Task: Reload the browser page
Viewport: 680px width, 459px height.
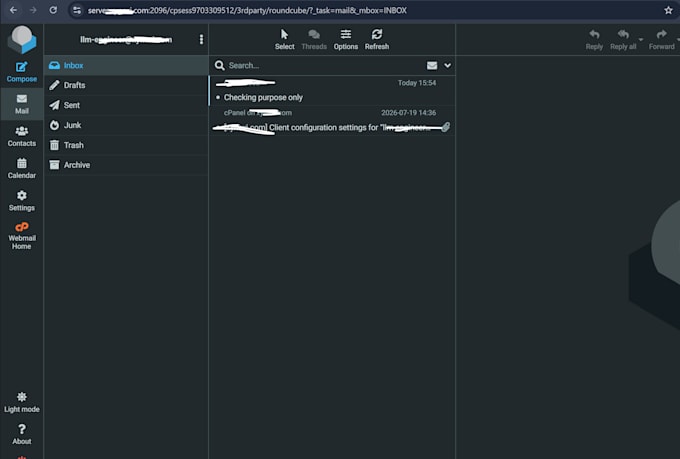Action: pos(53,10)
